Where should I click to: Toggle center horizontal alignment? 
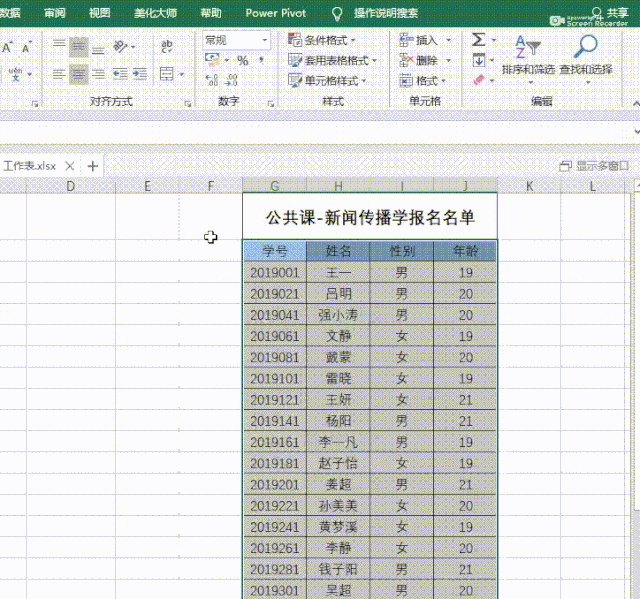(78, 74)
